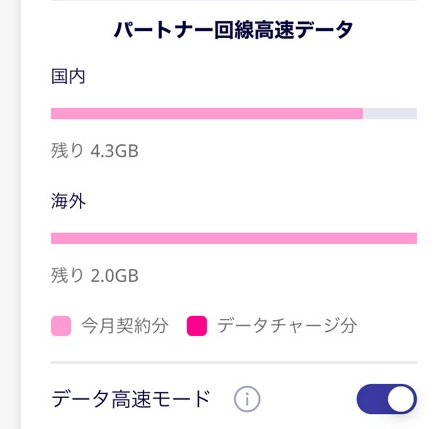Click the magenta データチャージ分 legend swatch
Image resolution: width=442 pixels, height=429 pixels.
(x=197, y=326)
